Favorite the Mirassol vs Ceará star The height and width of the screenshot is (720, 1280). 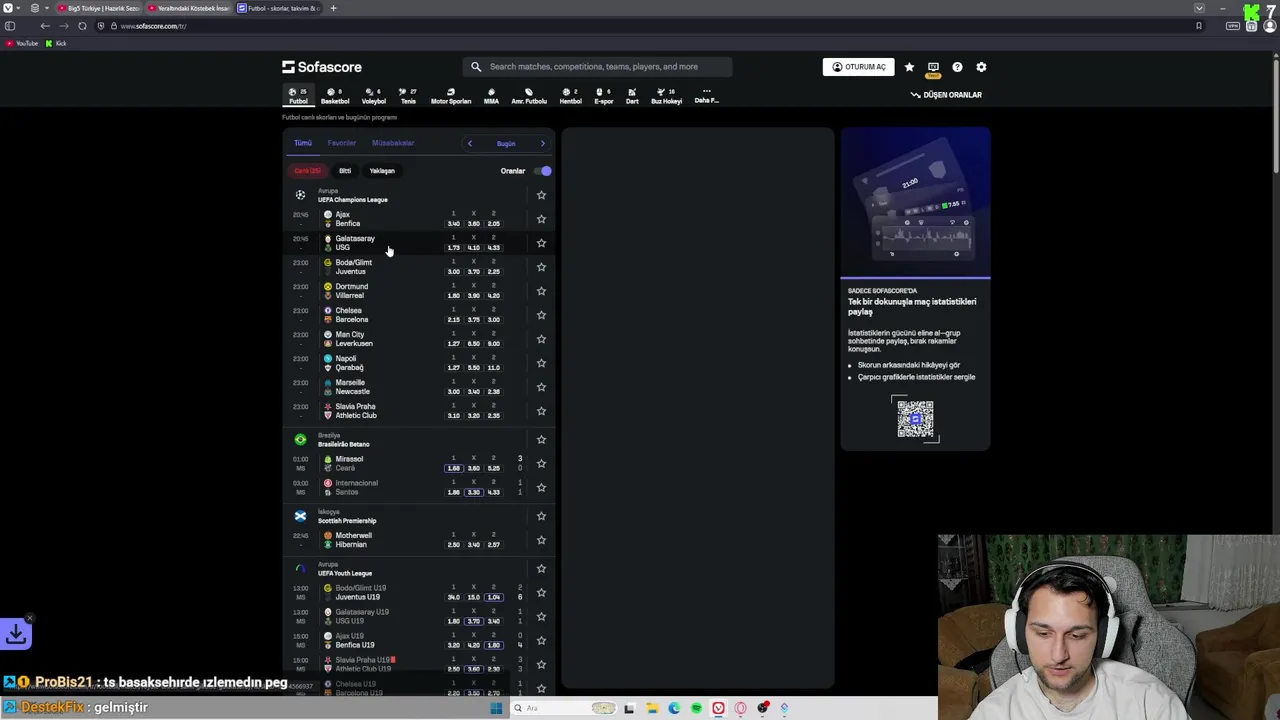(541, 463)
